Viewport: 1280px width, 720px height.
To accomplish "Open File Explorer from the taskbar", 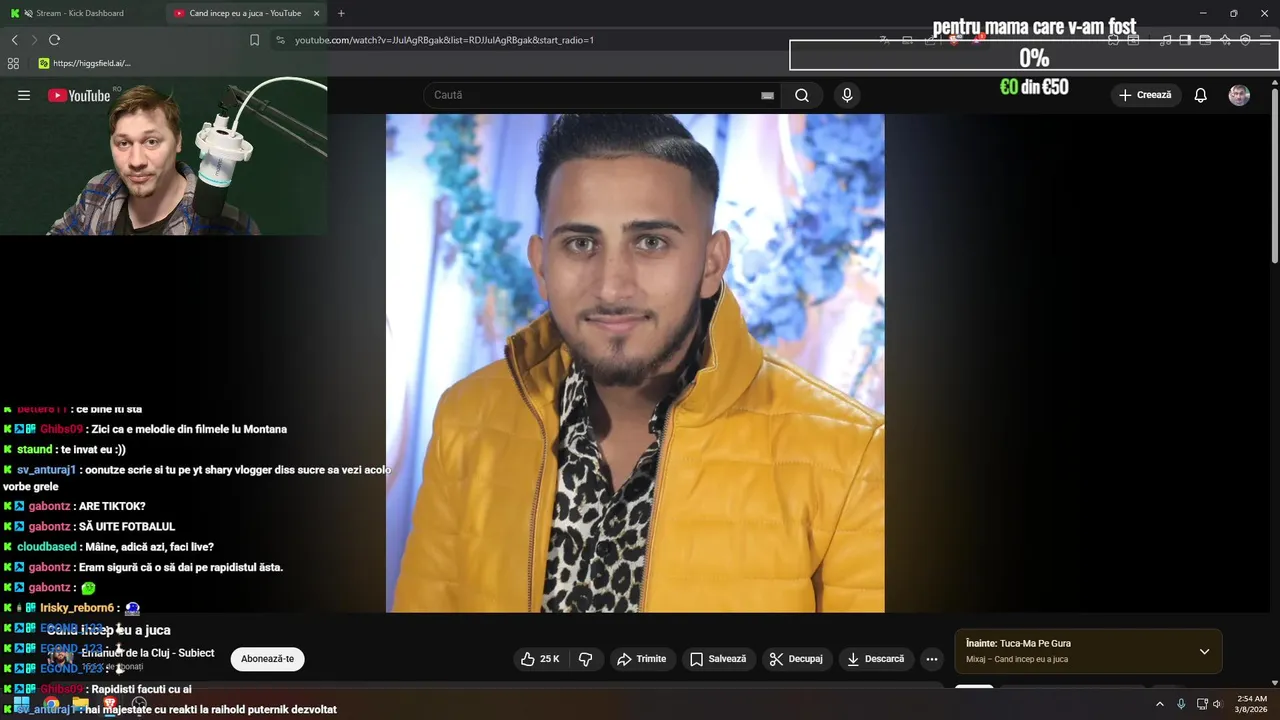I will point(80,704).
